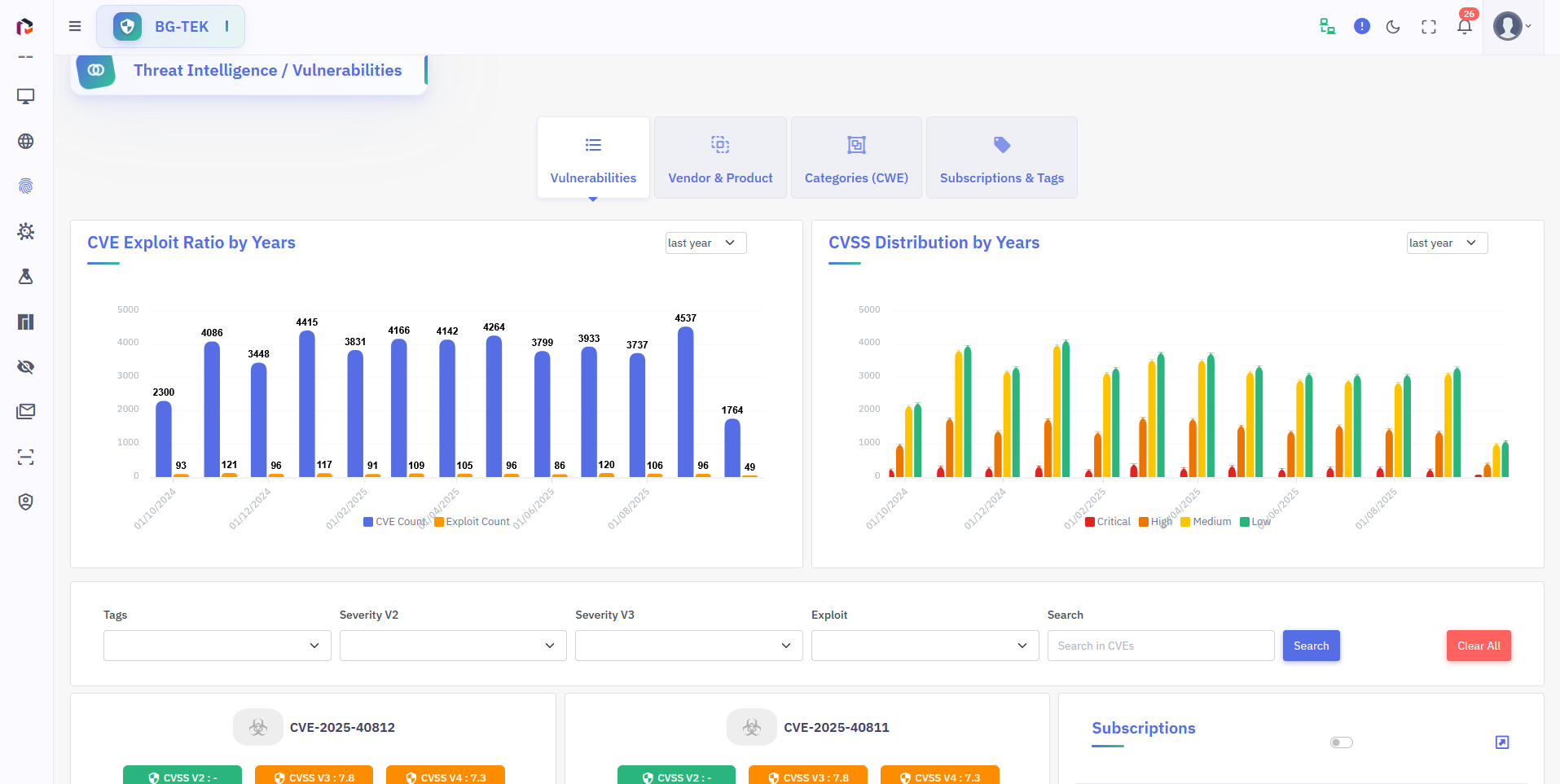Open the globe icon in sidebar
Screen dimensions: 1560x784
26,142
